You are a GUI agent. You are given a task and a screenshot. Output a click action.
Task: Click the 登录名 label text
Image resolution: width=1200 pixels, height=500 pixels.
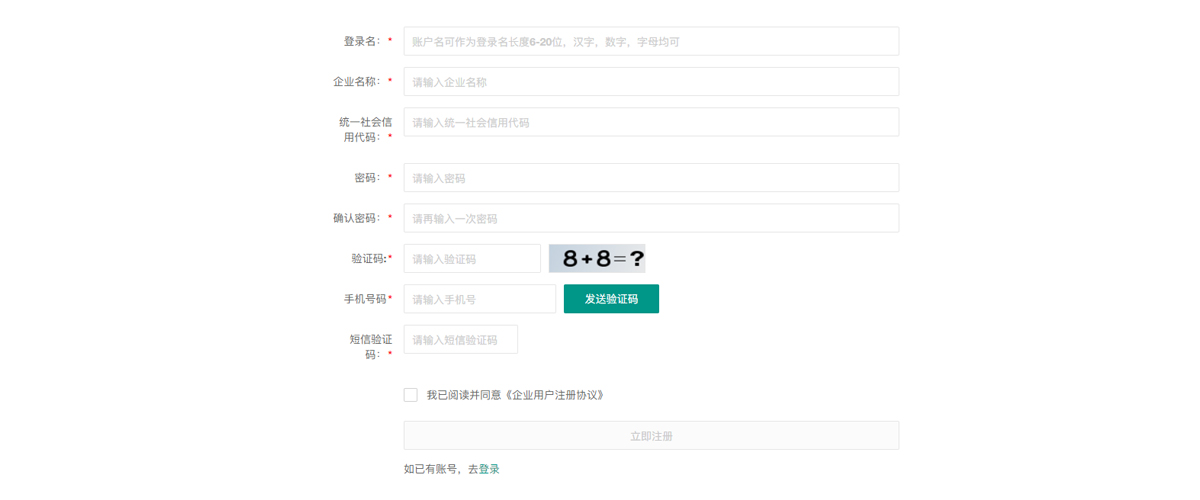[x=361, y=41]
